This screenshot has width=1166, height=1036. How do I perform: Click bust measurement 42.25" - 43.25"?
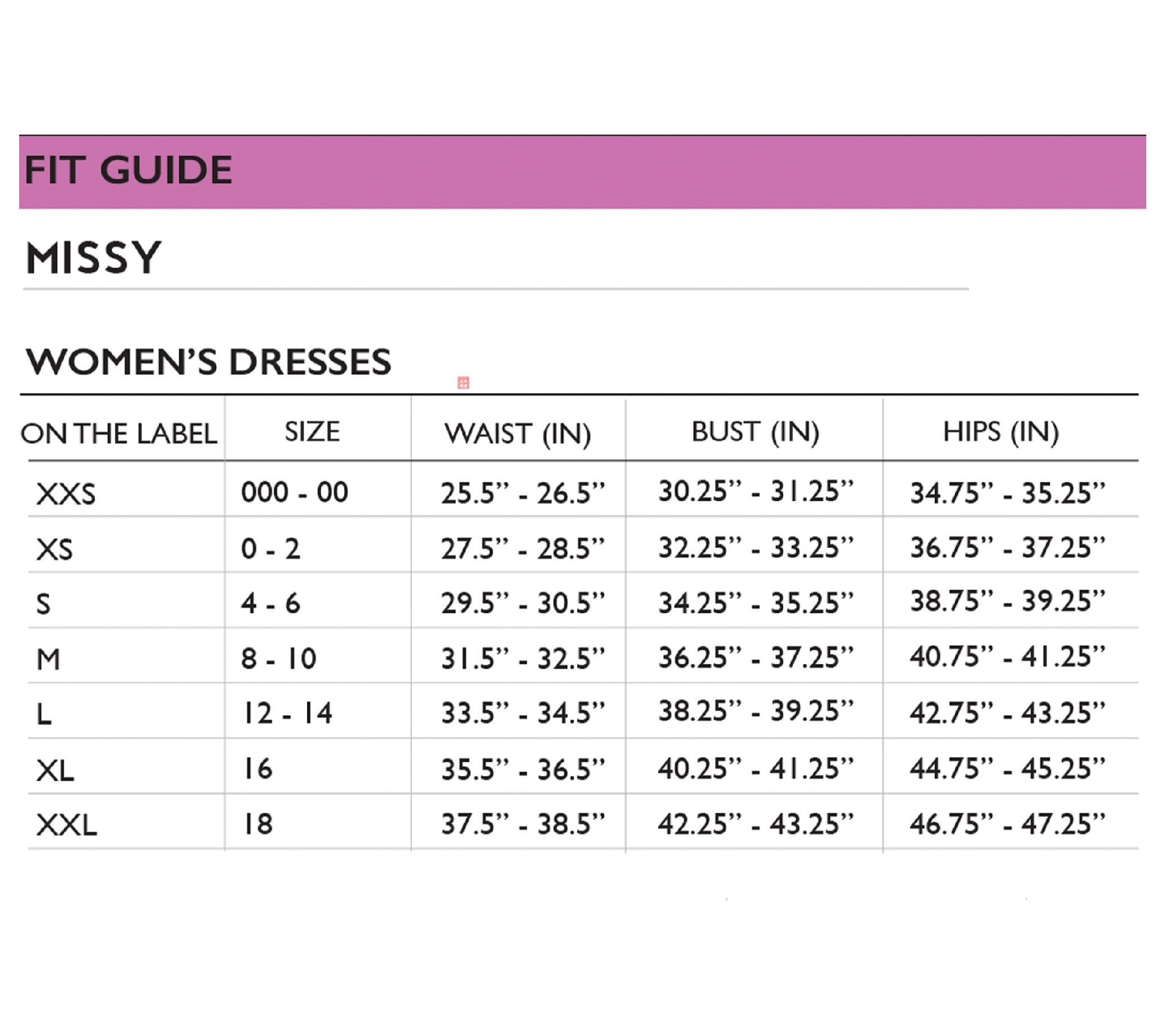point(755,824)
